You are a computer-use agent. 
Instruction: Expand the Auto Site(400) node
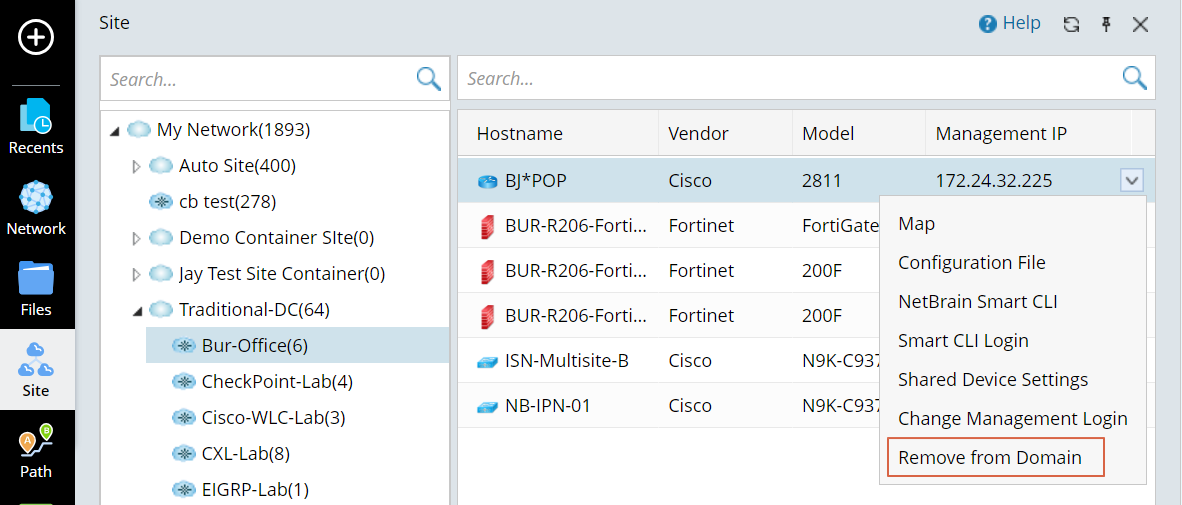(x=137, y=166)
